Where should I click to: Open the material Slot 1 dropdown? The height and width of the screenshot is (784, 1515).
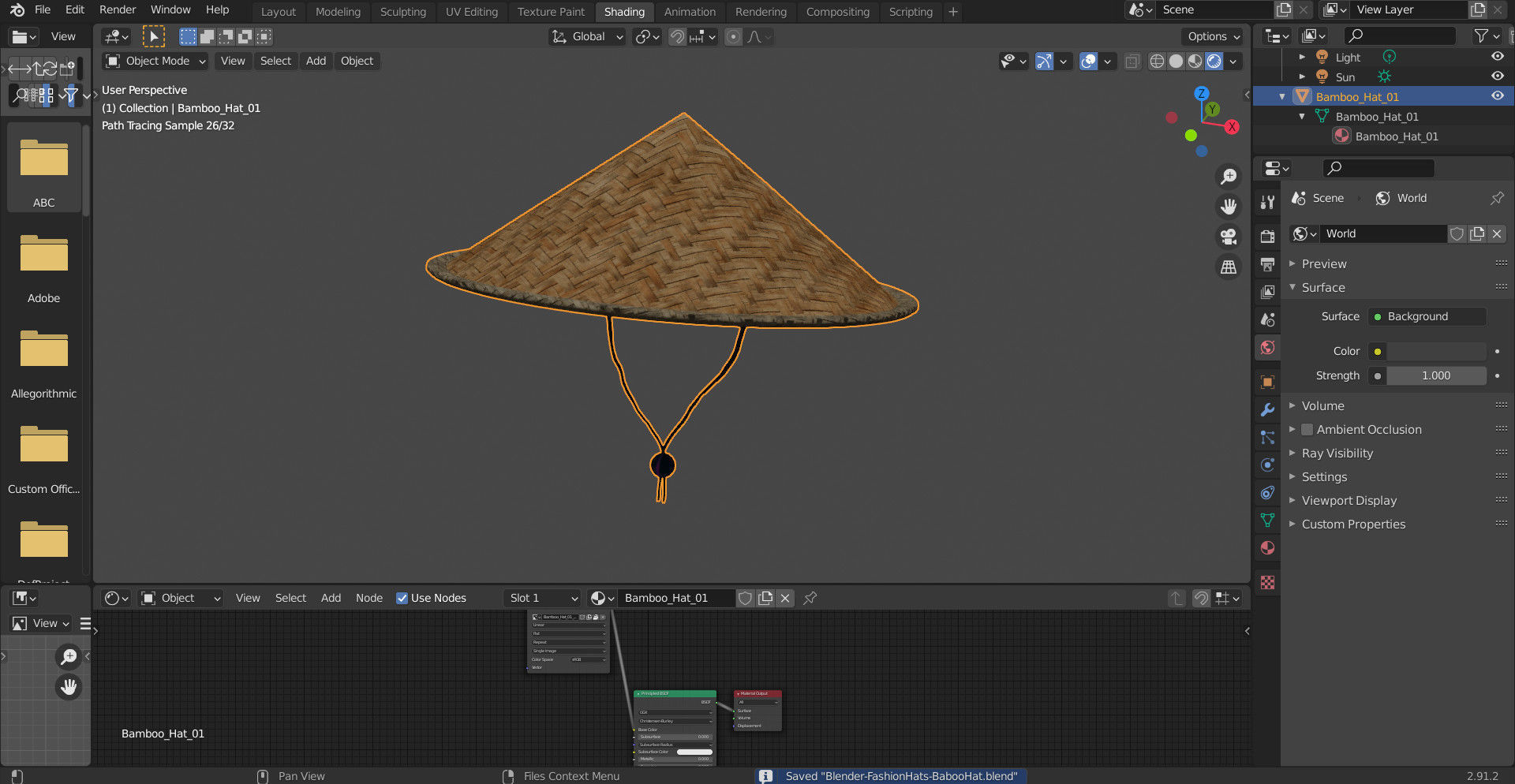pos(543,598)
